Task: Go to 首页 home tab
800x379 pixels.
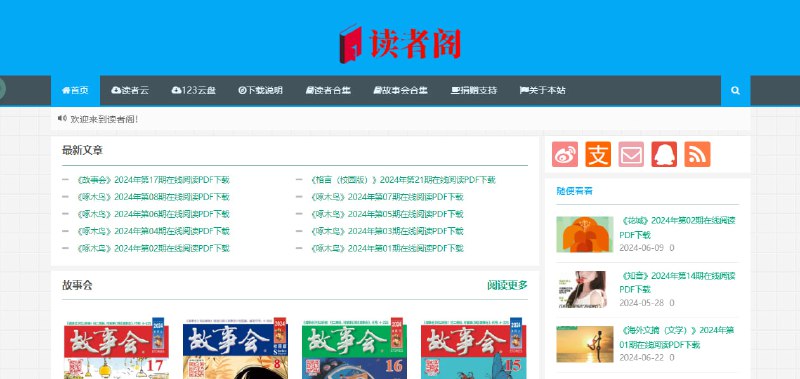Action: click(75, 91)
